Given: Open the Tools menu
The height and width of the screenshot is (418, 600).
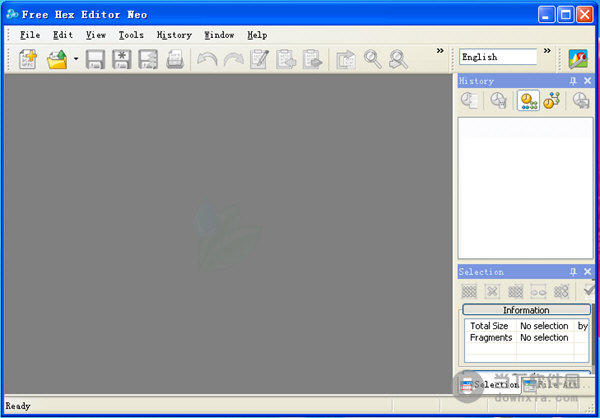Looking at the screenshot, I should [131, 35].
